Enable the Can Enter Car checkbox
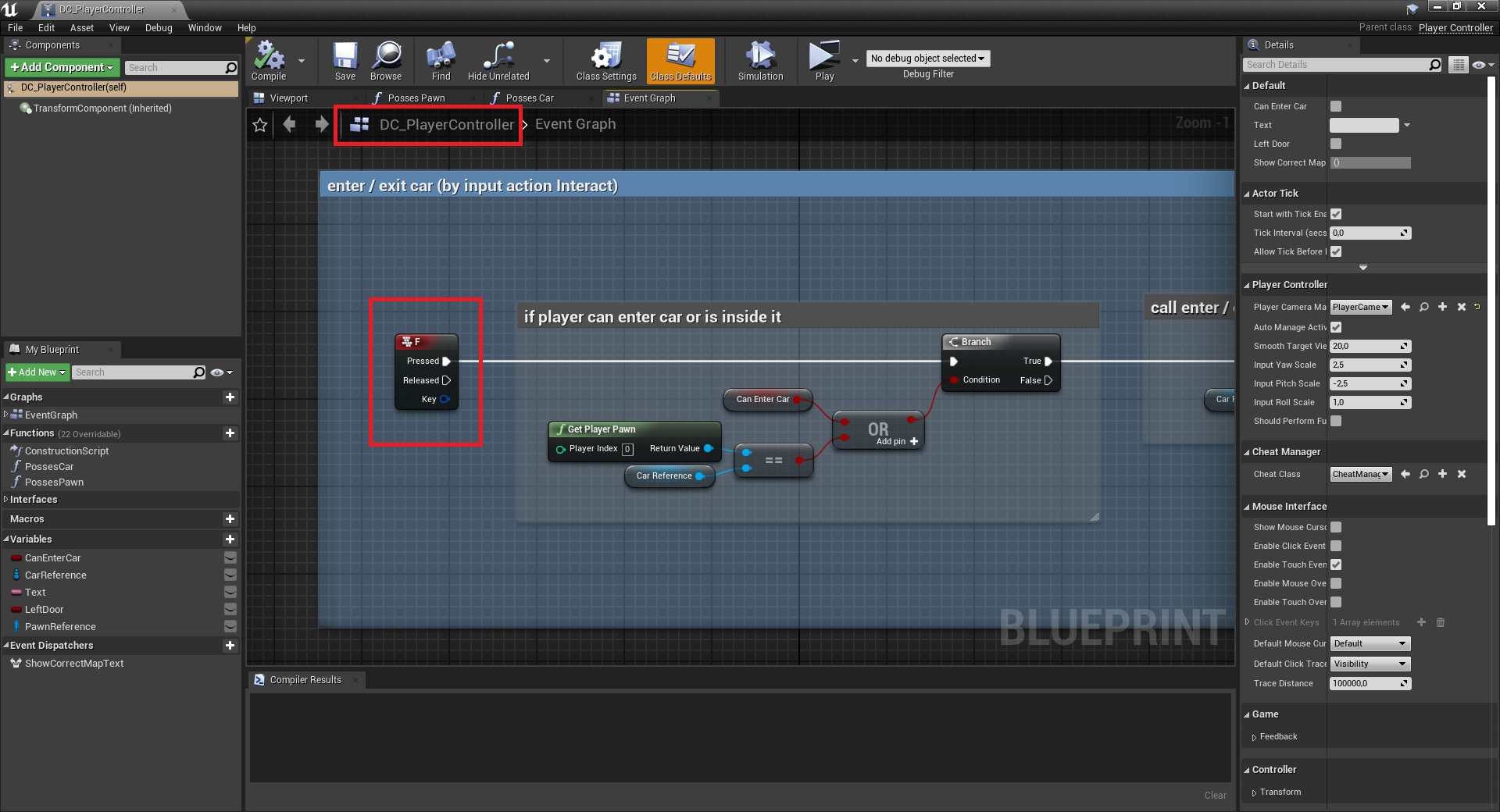Screen dimensions: 1500x812 point(1336,106)
